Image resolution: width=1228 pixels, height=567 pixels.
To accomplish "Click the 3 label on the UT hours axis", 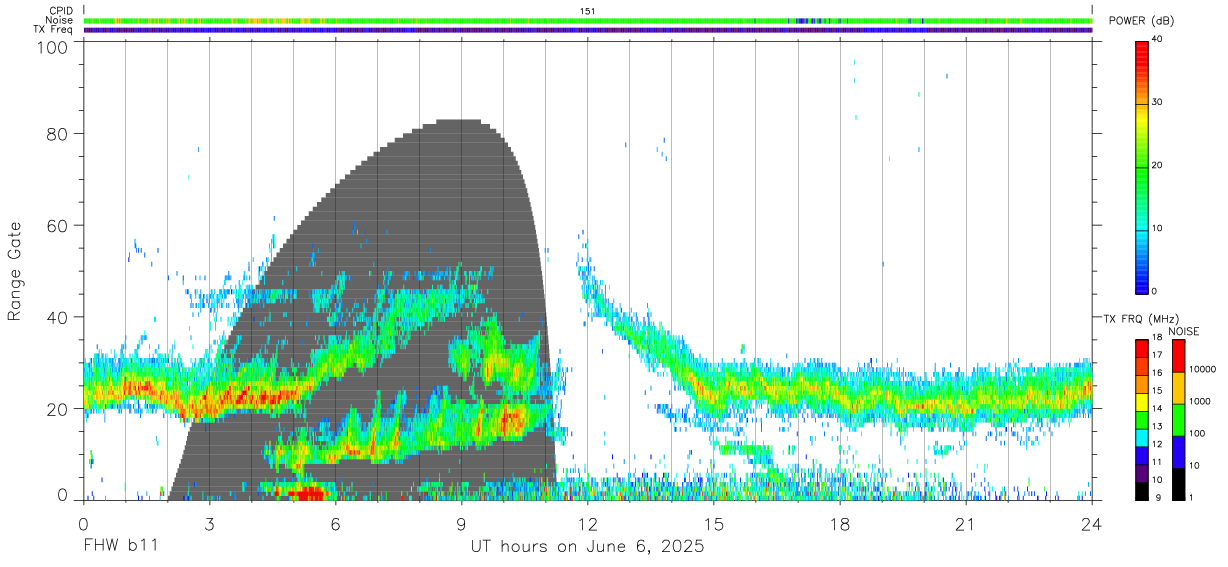I will (x=209, y=523).
